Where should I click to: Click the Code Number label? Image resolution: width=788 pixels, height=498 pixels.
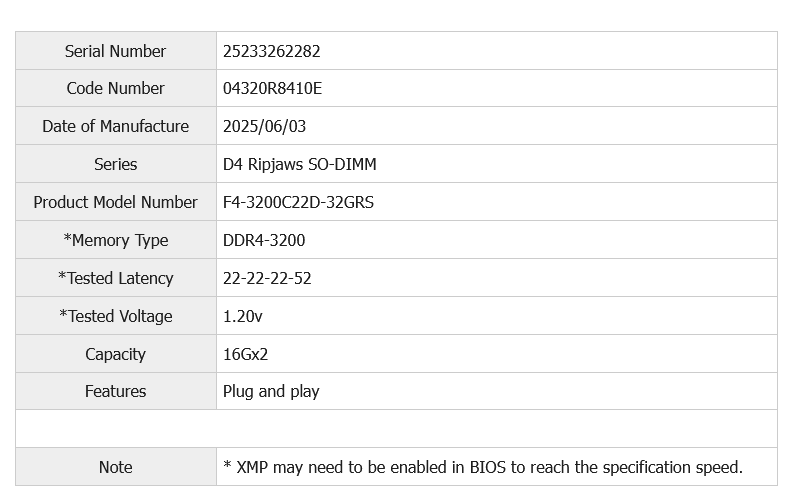pos(115,89)
